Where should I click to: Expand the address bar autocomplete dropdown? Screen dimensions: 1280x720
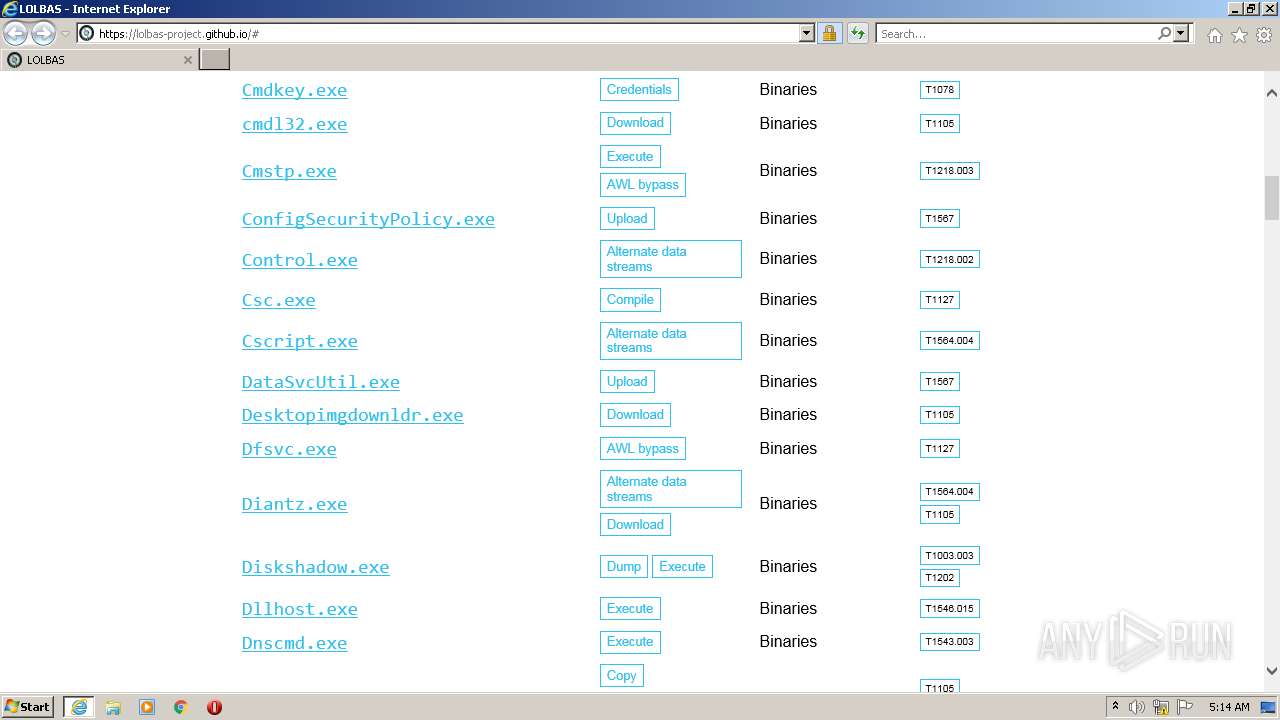click(807, 34)
